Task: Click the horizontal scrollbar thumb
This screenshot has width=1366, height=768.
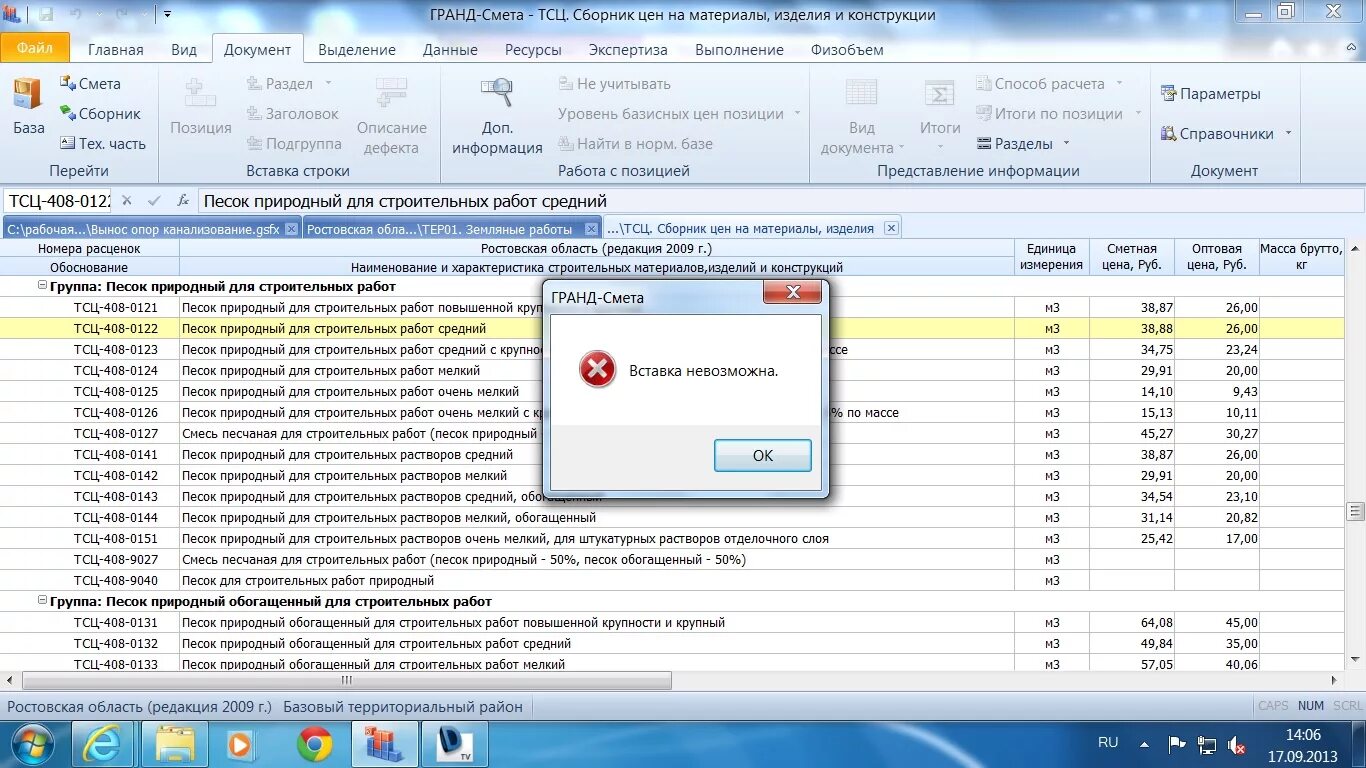Action: pos(346,681)
